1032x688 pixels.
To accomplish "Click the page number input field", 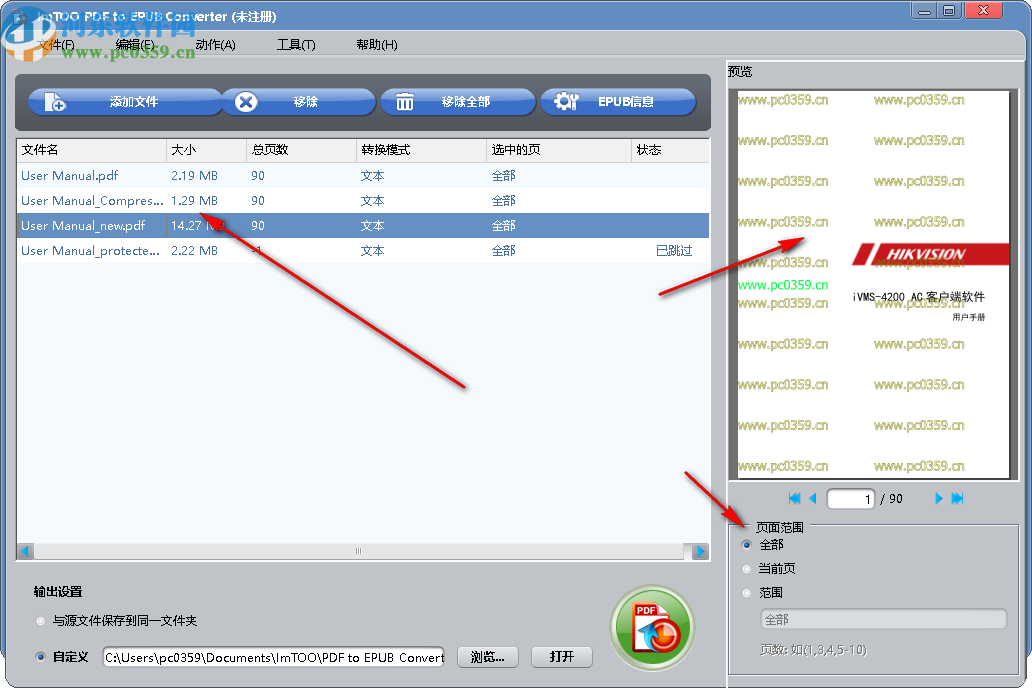I will tap(850, 498).
